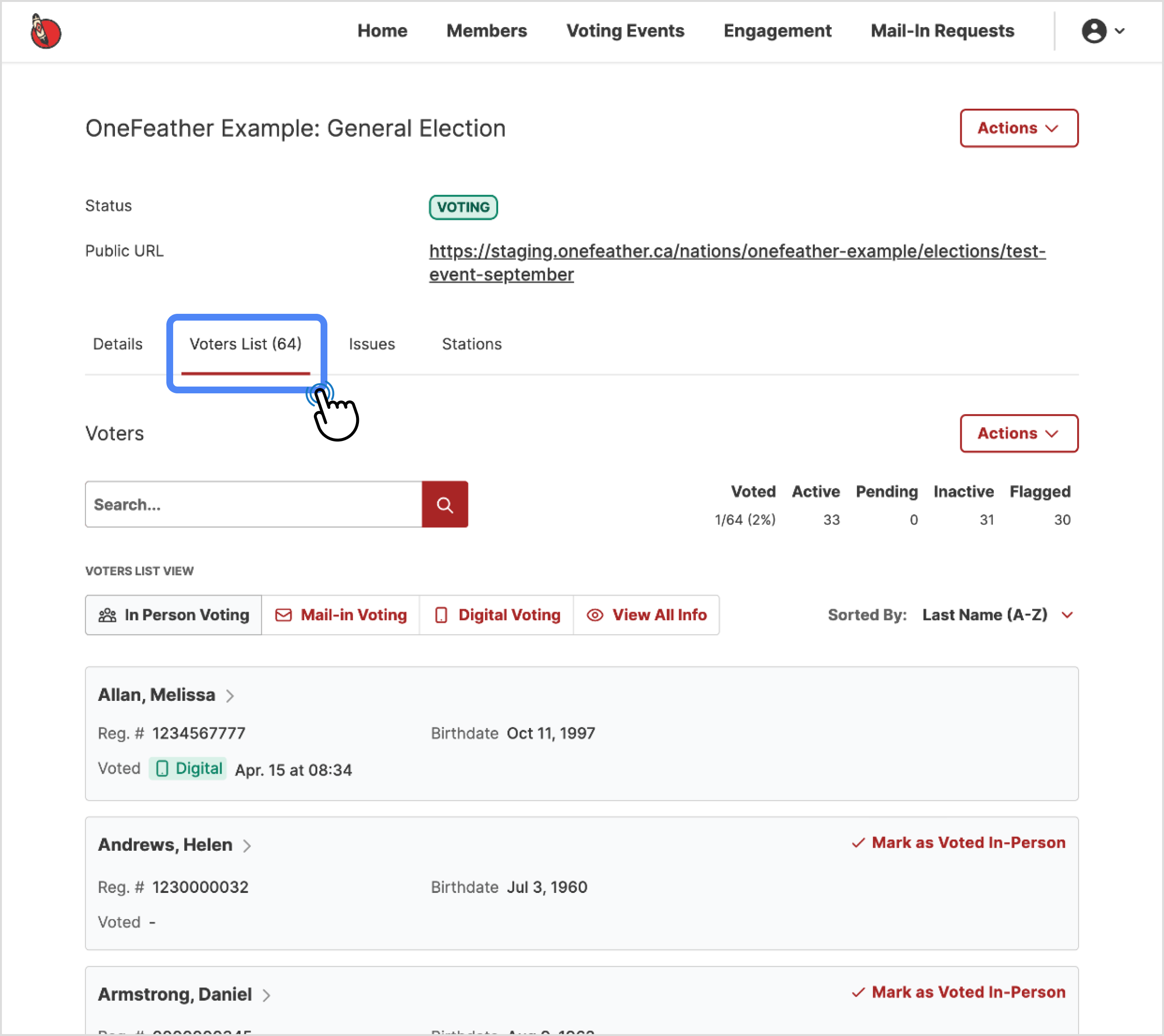1164x1036 pixels.
Task: Click checkmark icon in Helen Andrews row
Action: coord(858,843)
